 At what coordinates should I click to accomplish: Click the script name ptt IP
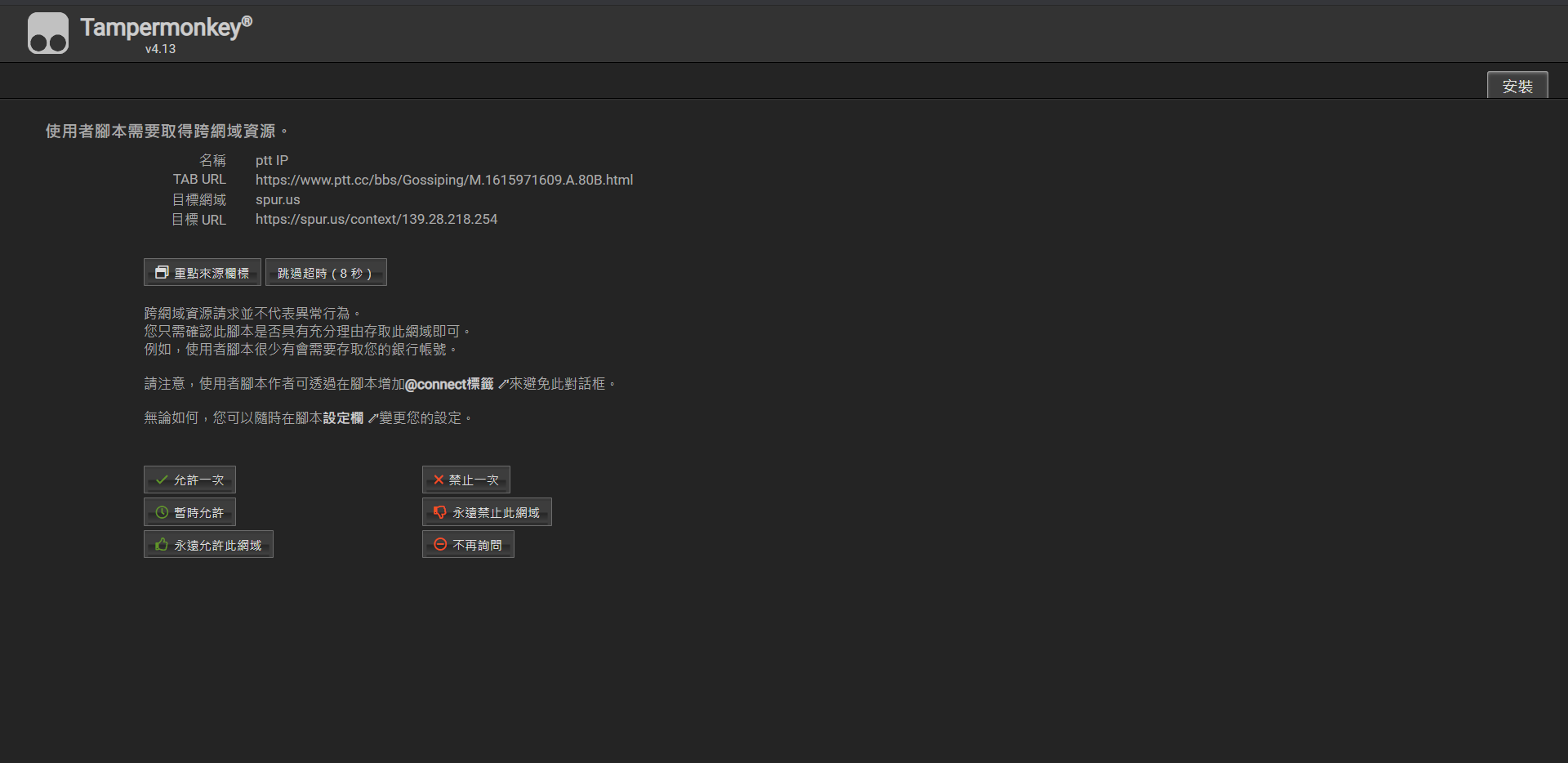[271, 160]
